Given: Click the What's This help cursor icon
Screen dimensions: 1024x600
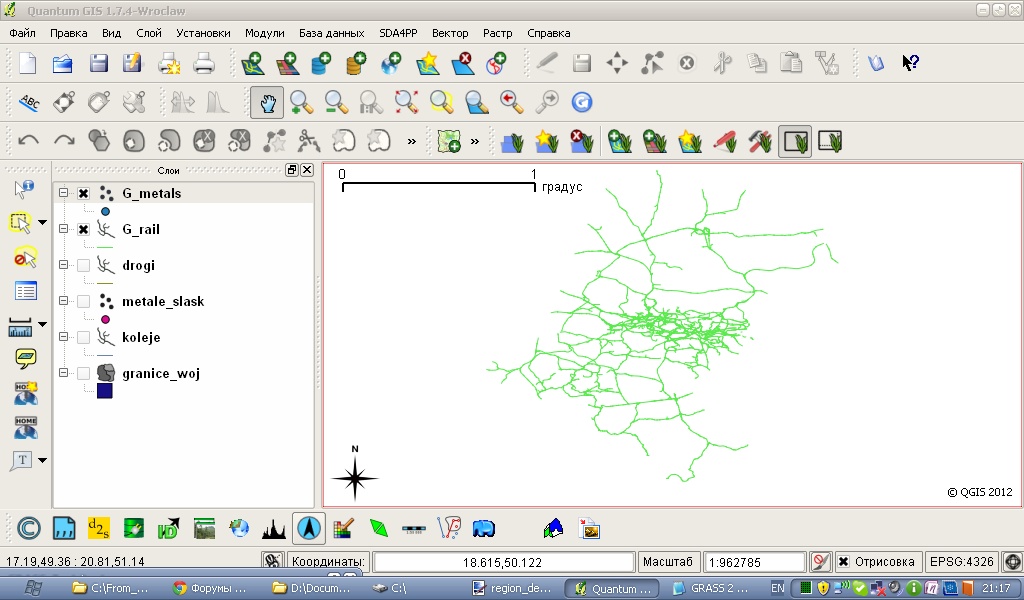Looking at the screenshot, I should point(910,63).
